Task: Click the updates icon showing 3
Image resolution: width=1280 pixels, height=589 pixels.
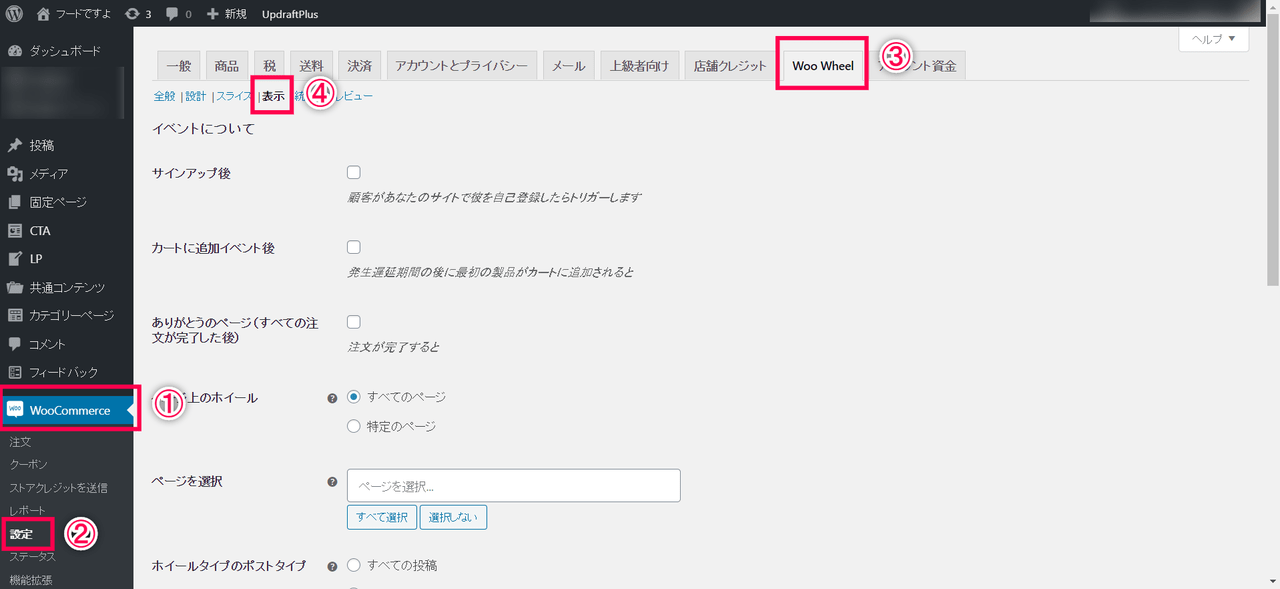Action: [133, 14]
